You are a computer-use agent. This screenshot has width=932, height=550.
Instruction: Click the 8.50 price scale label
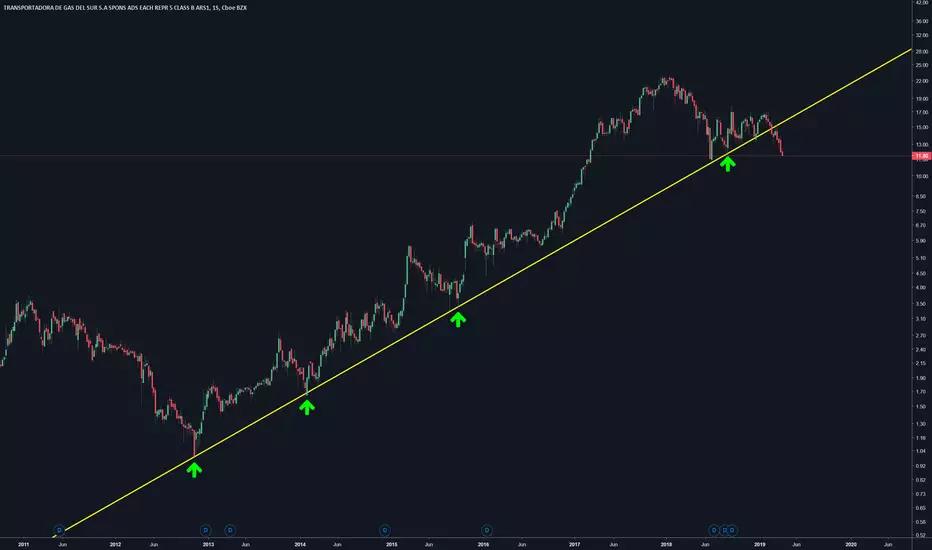(921, 196)
